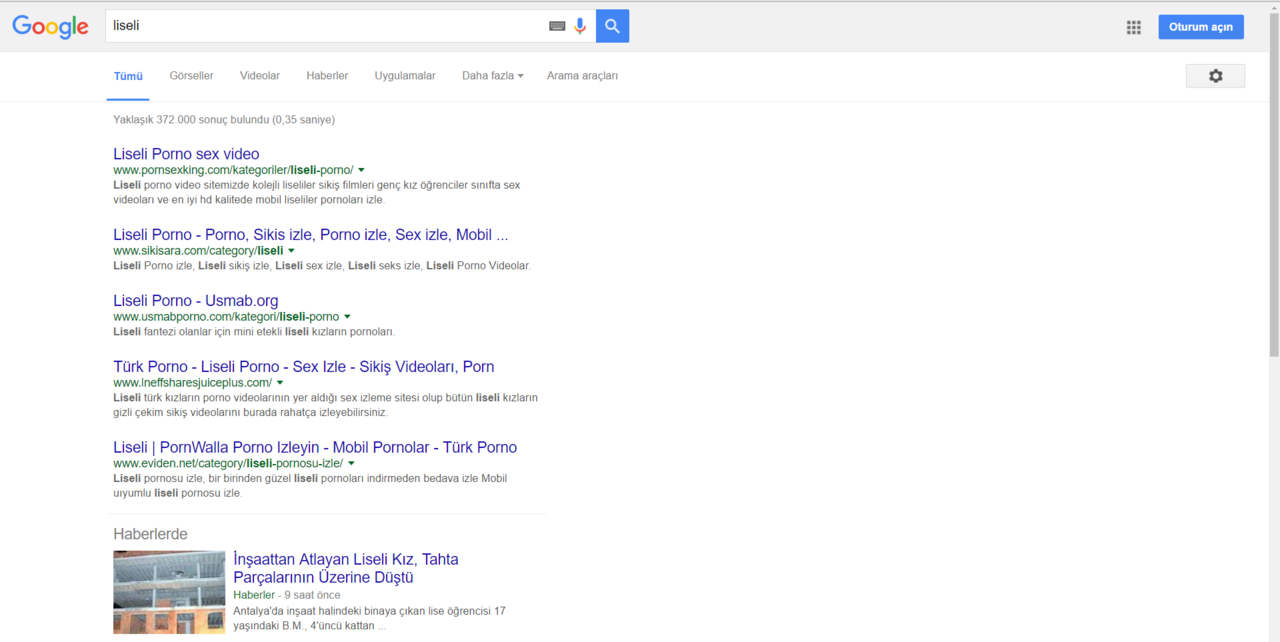The image size is (1280, 642).
Task: Click the 'Haberler - 9 saat önce' source line
Action: 287,595
